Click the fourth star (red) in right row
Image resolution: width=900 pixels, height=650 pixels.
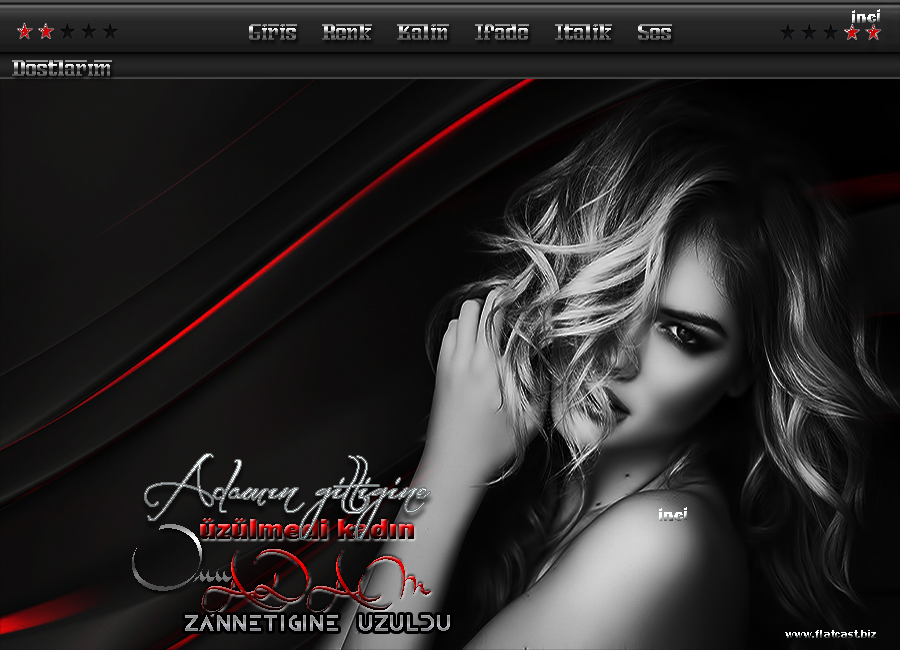click(x=852, y=32)
